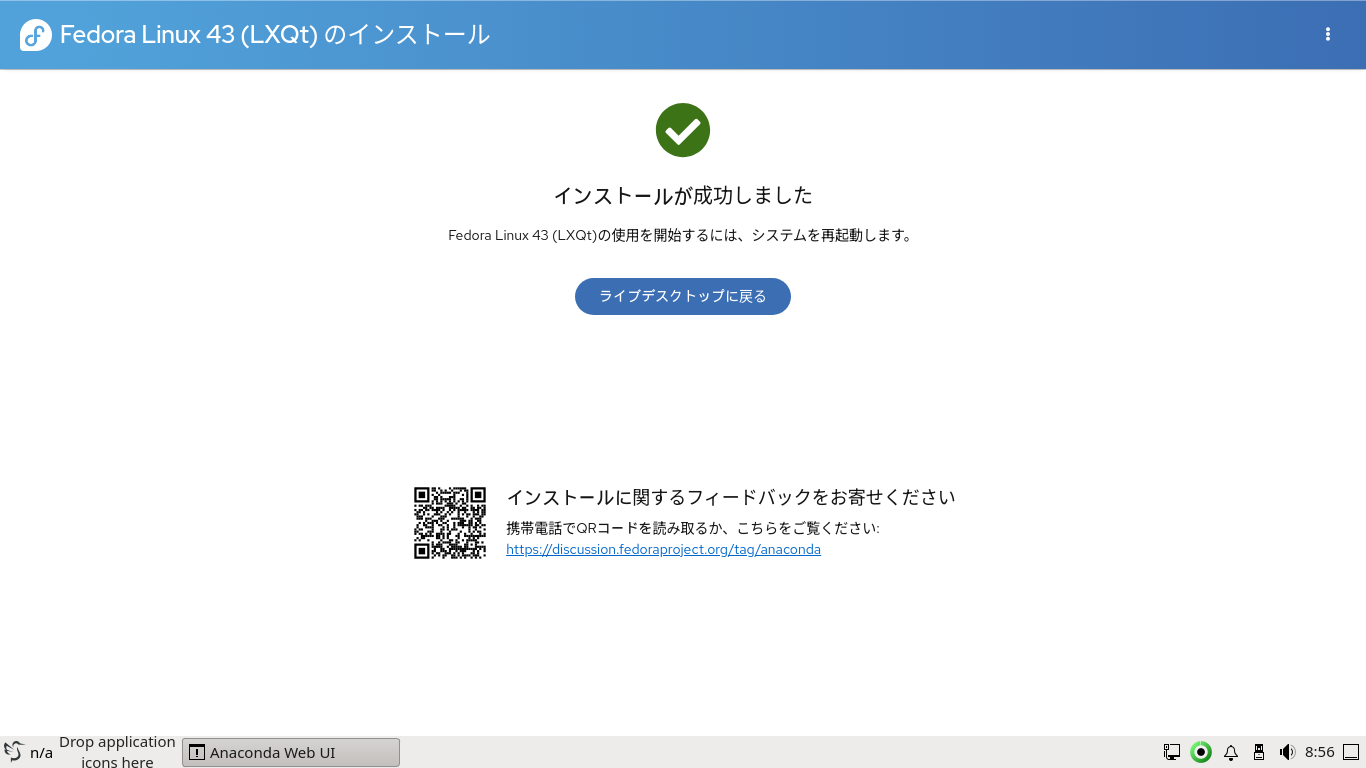Click the feedback QR code image
Screen dimensions: 1366x768
(450, 523)
